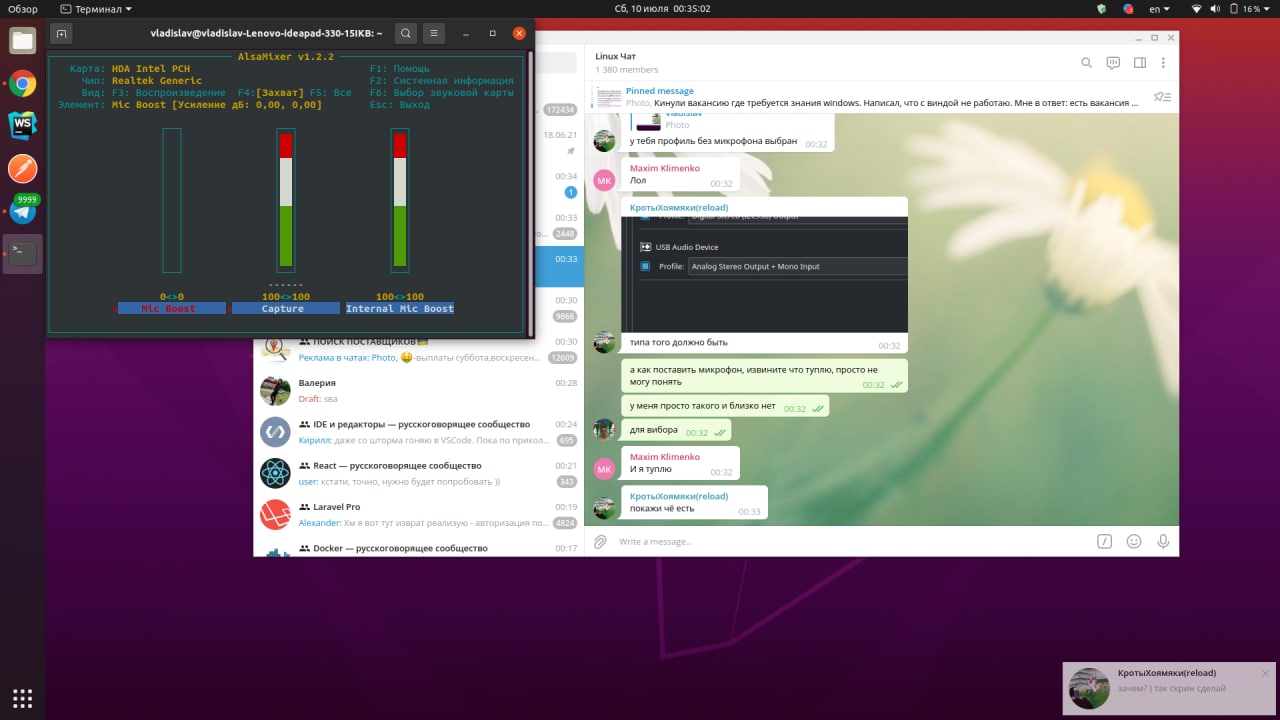
Task: Open the en keyboard layout dropdown
Action: pyautogui.click(x=1160, y=8)
